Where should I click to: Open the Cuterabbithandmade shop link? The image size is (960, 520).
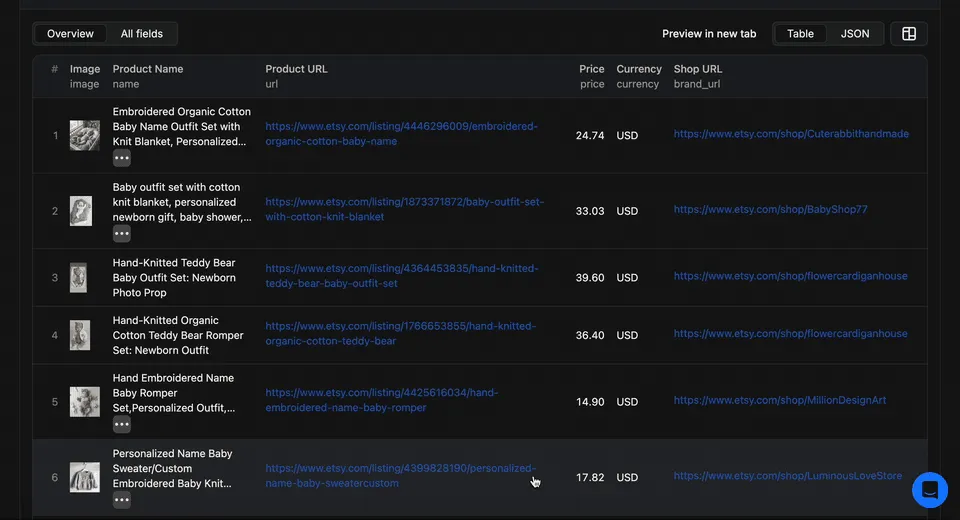[x=790, y=134]
